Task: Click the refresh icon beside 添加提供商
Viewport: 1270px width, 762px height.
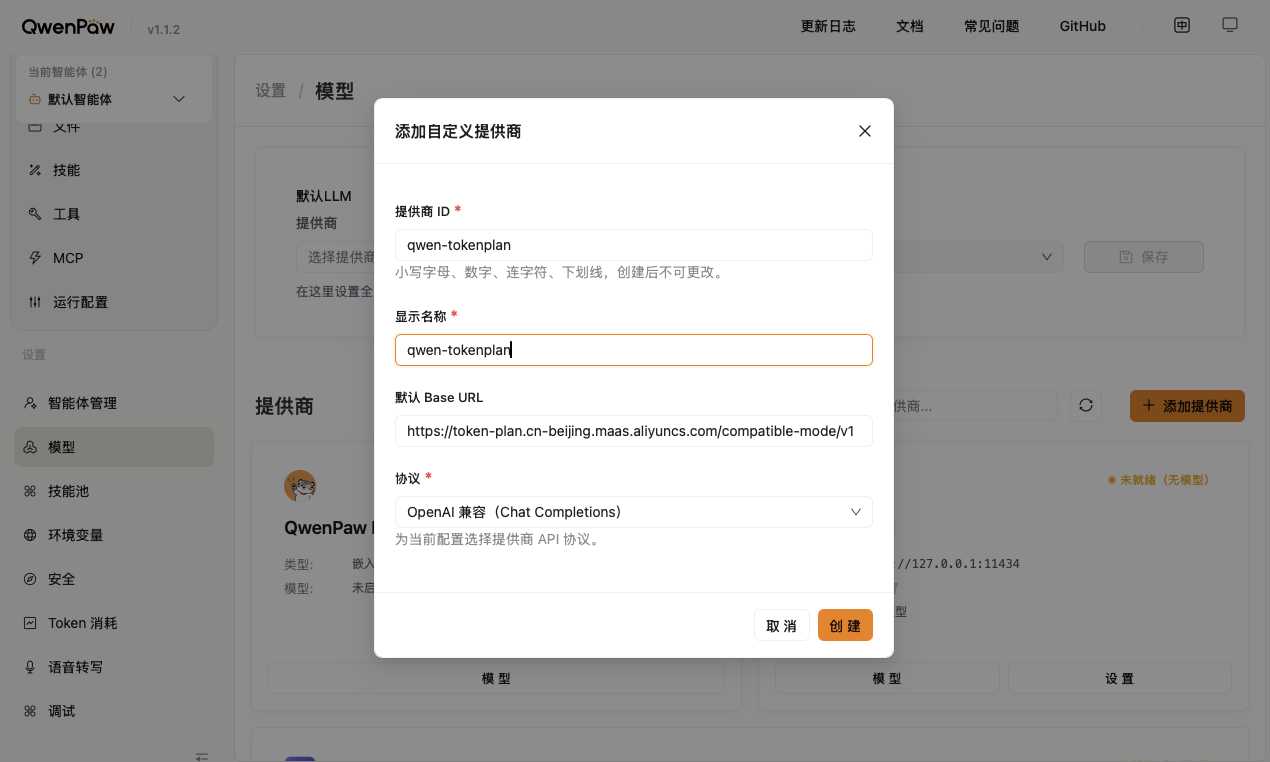Action: 1086,405
